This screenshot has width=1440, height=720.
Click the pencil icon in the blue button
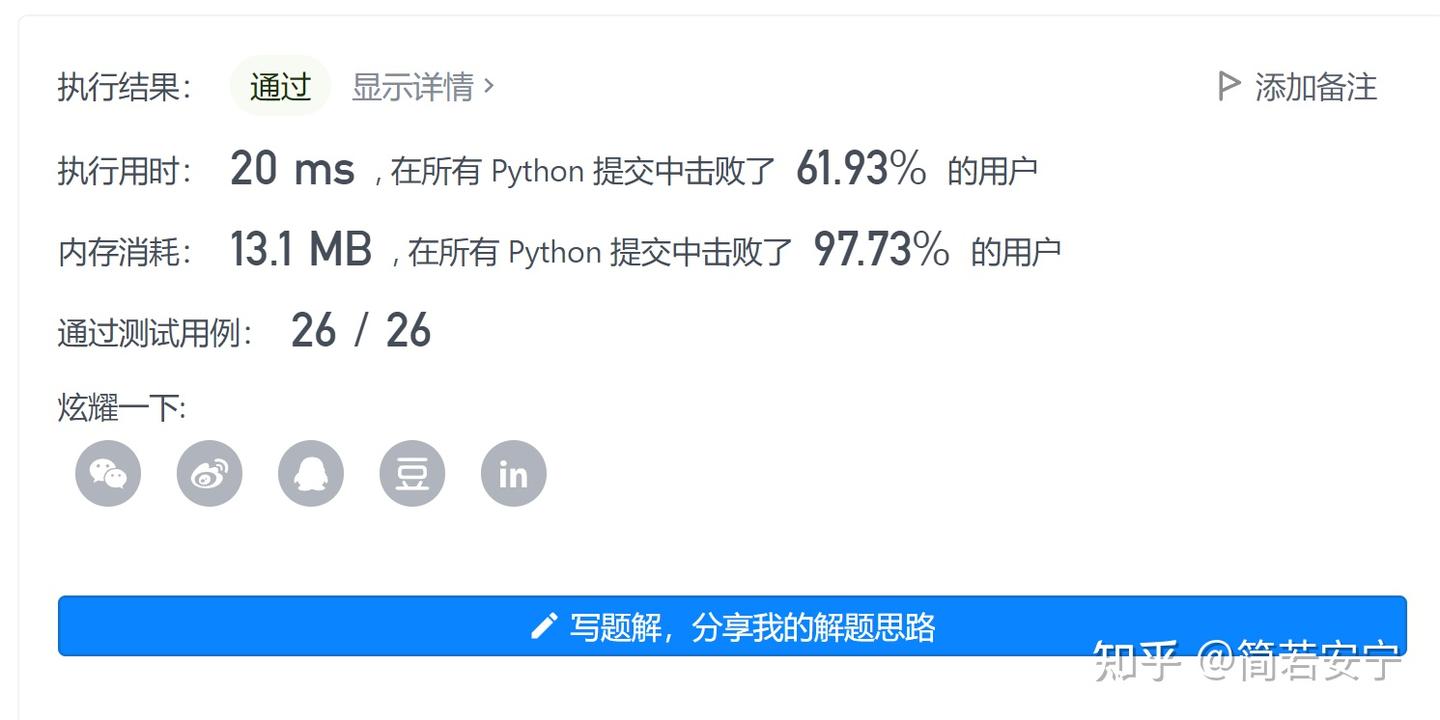(543, 627)
